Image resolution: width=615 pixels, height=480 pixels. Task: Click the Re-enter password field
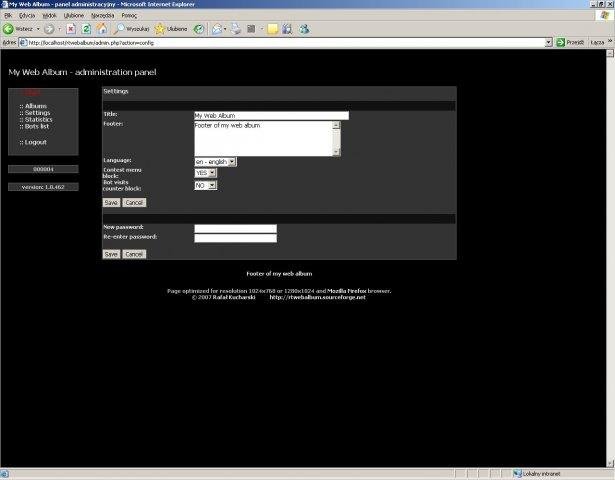point(235,238)
